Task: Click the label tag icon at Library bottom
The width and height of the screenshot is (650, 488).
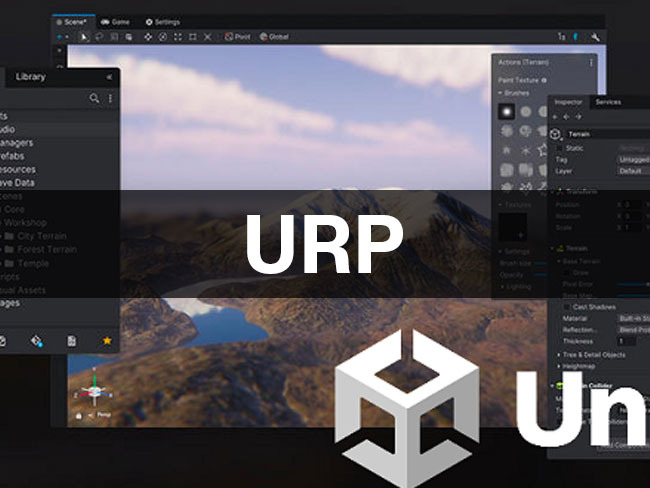Action: 37,341
